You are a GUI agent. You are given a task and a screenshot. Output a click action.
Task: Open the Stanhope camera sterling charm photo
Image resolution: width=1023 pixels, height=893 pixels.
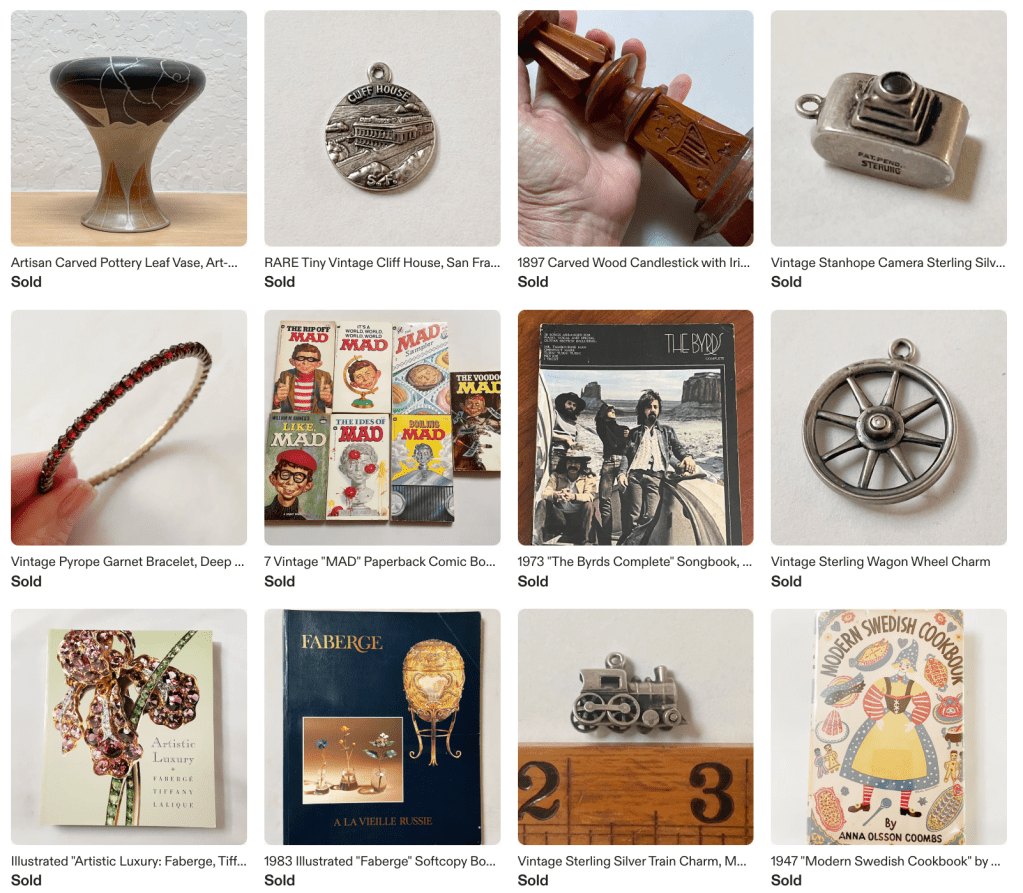click(x=889, y=128)
